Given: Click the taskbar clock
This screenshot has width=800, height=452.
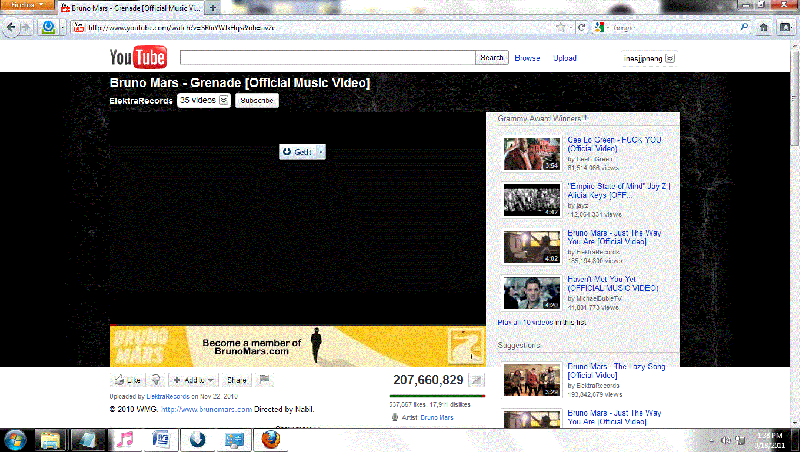Looking at the screenshot, I should (770, 440).
